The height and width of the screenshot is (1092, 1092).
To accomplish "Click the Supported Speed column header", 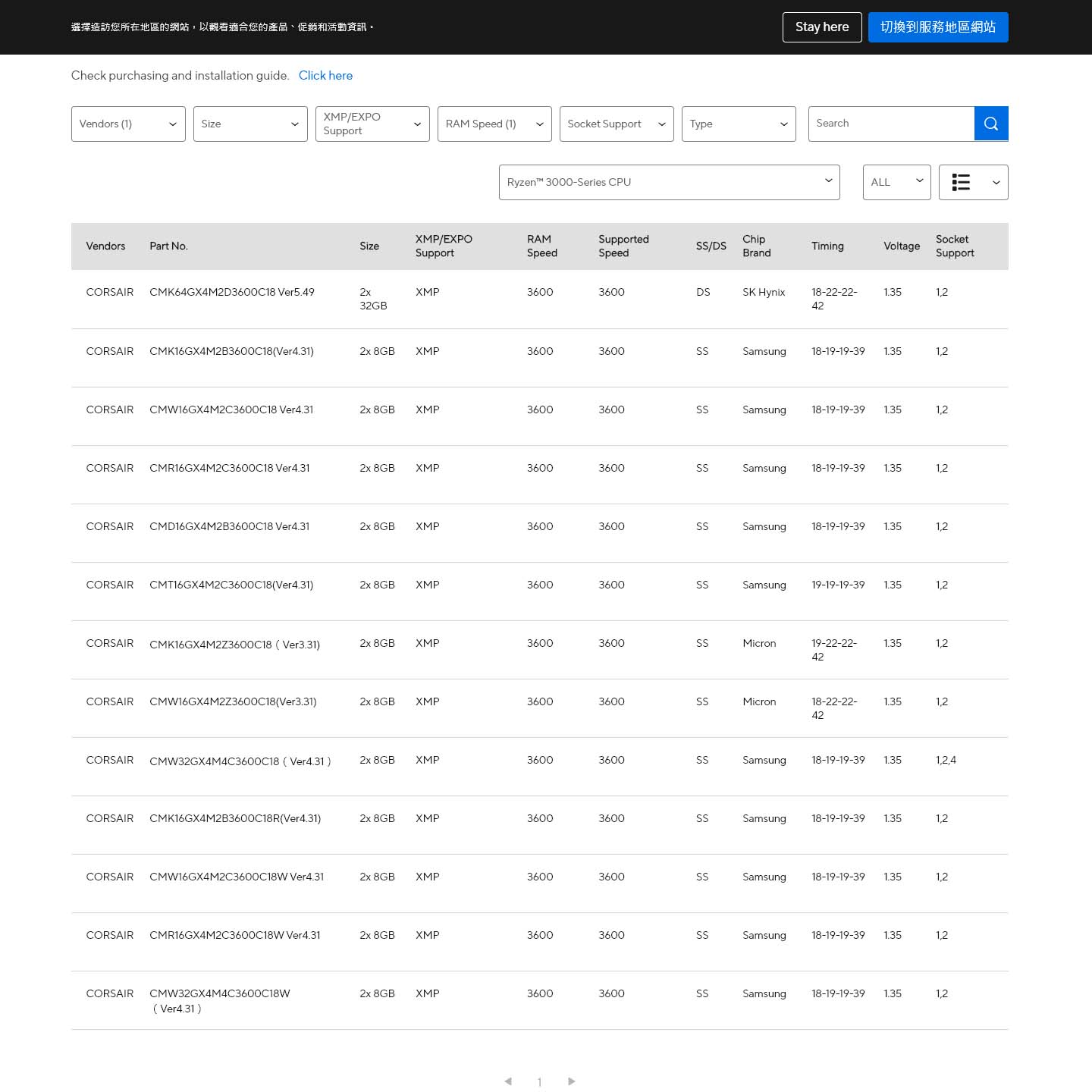I will coord(623,246).
